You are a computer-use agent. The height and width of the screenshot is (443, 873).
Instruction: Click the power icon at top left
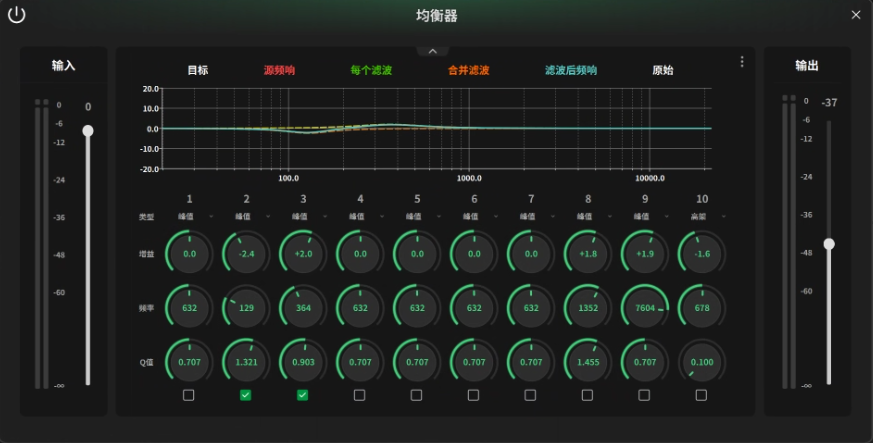[x=16, y=15]
